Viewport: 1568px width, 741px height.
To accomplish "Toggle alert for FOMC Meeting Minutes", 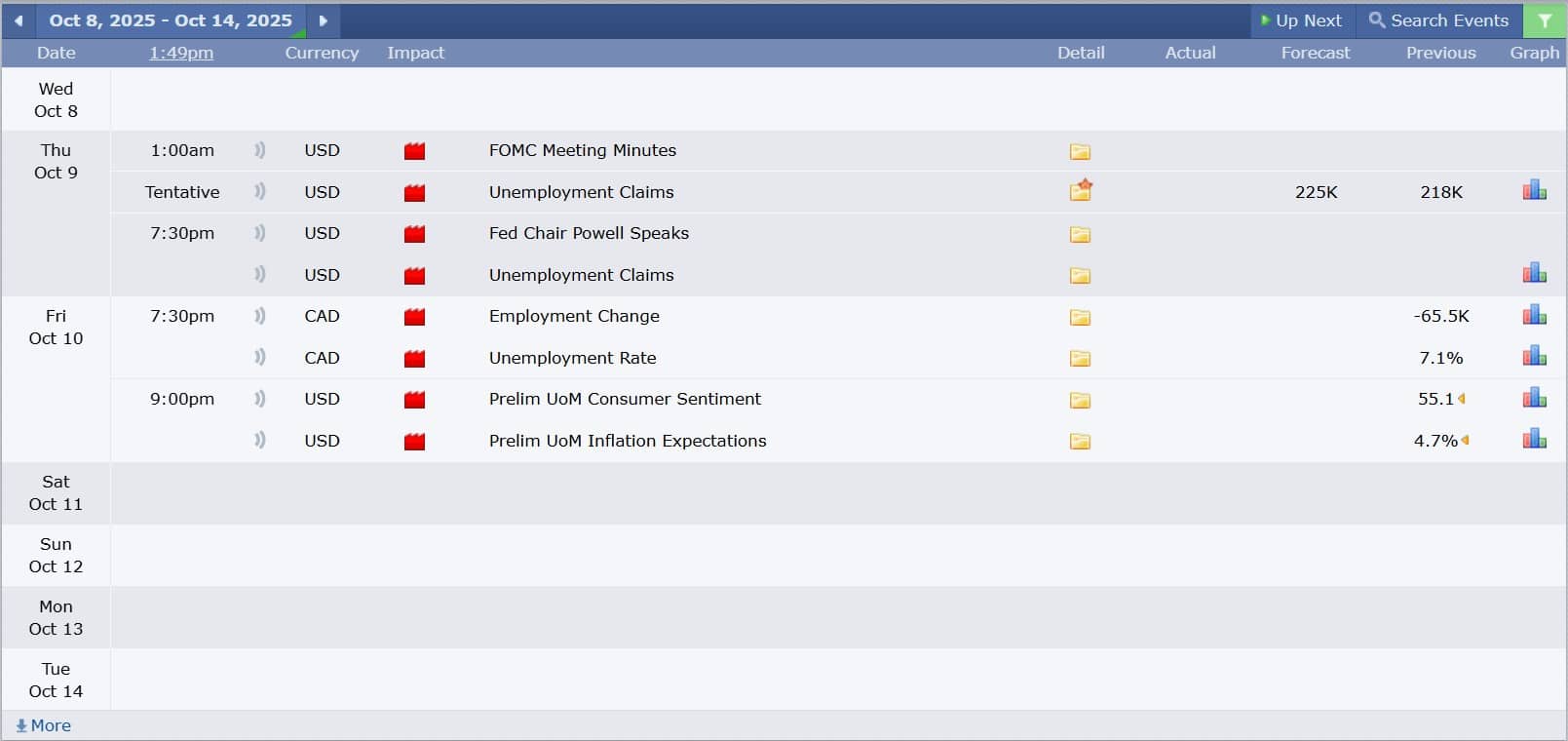I will click(x=259, y=150).
